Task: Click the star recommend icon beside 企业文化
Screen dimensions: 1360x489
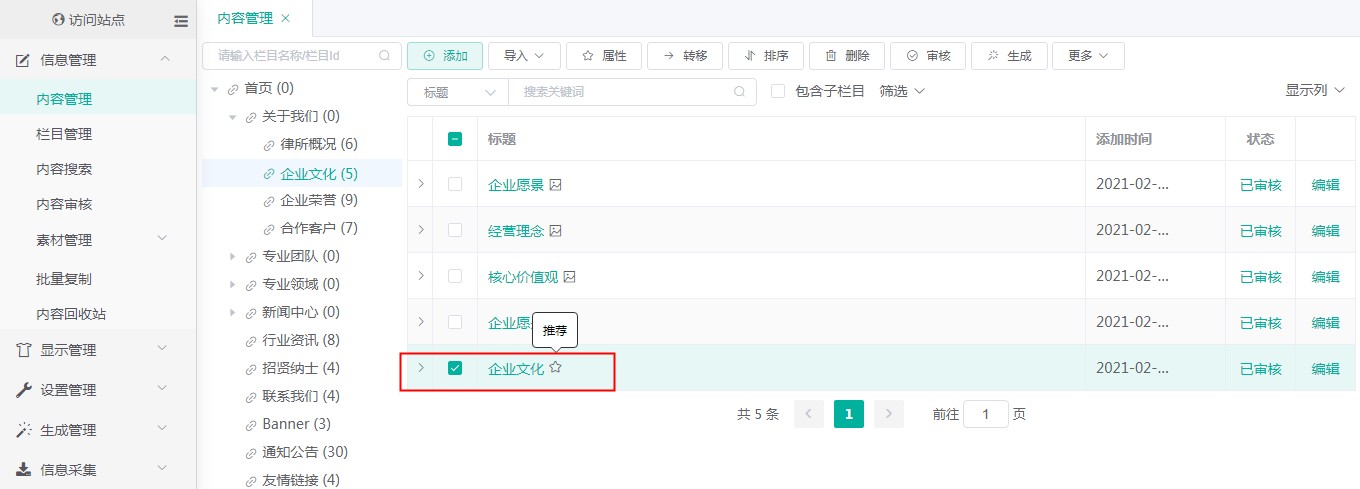Action: [556, 368]
